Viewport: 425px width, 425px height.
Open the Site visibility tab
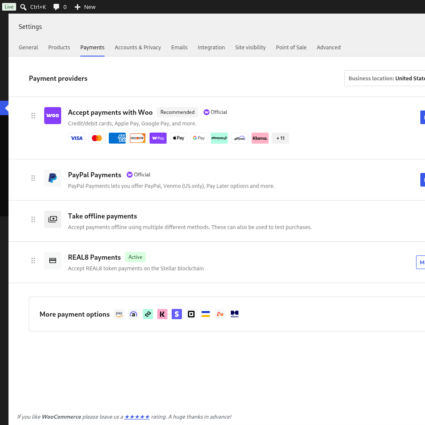250,47
